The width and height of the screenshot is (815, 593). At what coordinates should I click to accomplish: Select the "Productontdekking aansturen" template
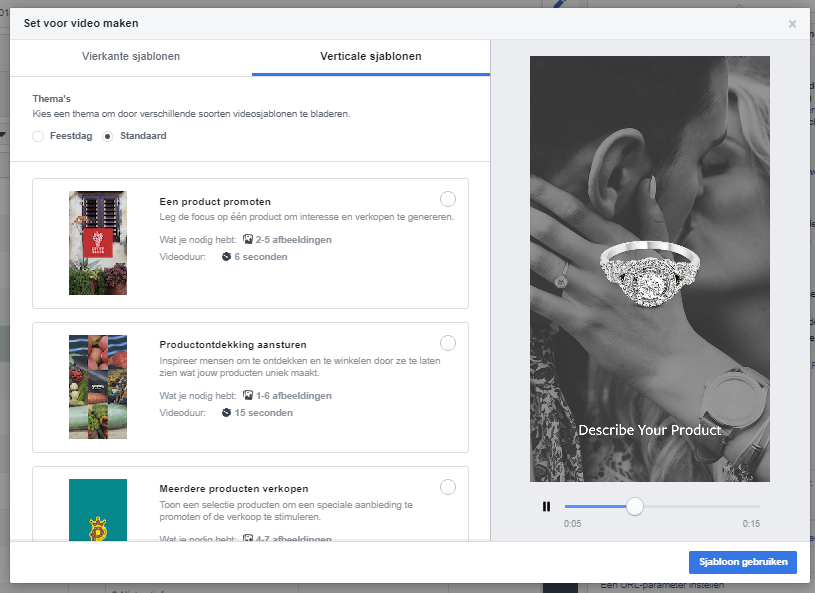(x=447, y=342)
